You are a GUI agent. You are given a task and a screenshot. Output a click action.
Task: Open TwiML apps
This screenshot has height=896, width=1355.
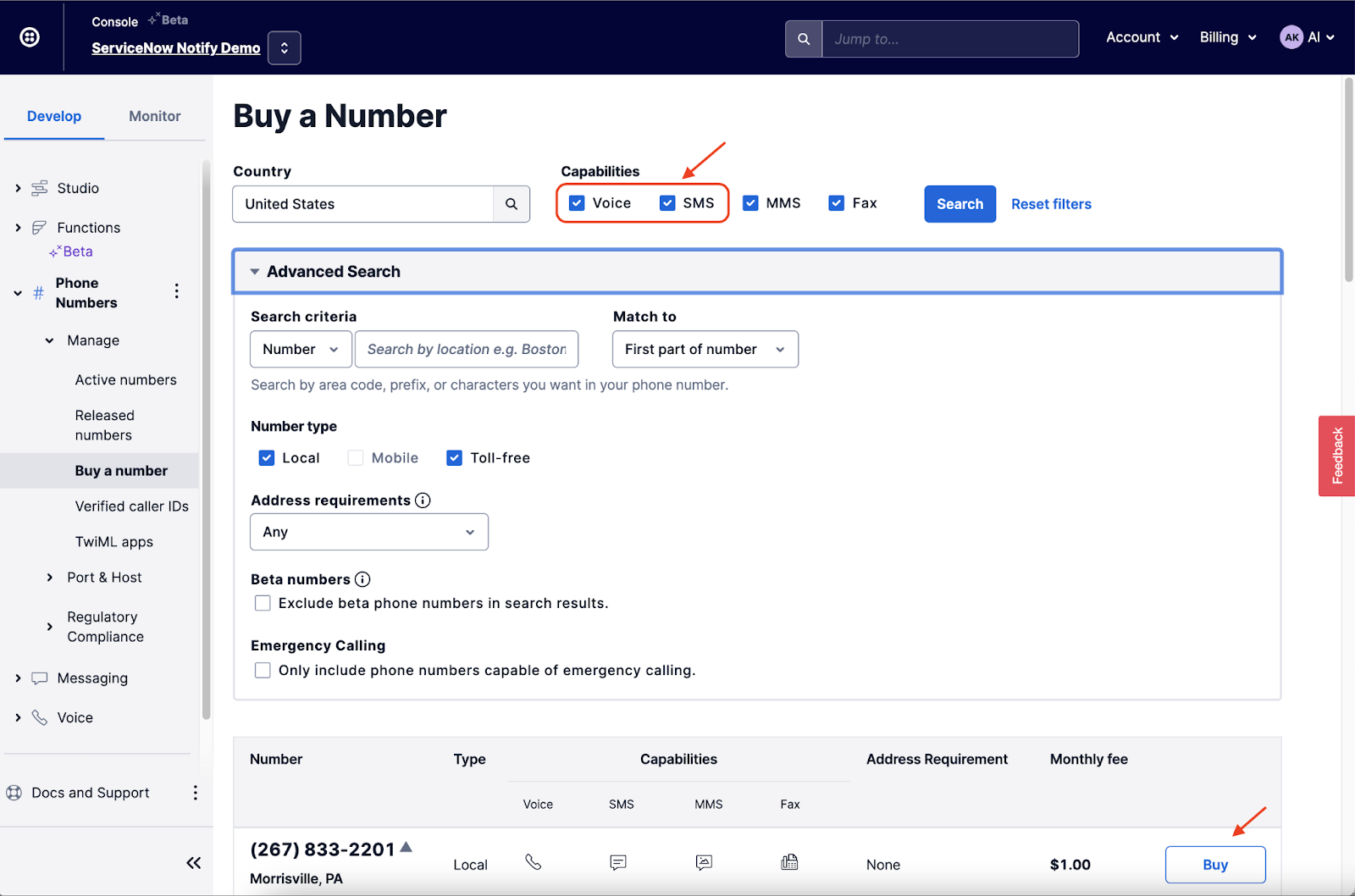click(113, 542)
